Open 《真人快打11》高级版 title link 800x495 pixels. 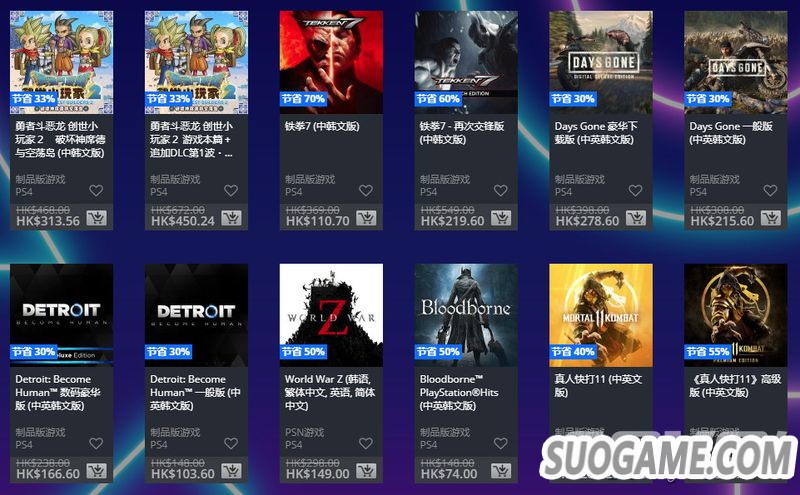pos(735,386)
